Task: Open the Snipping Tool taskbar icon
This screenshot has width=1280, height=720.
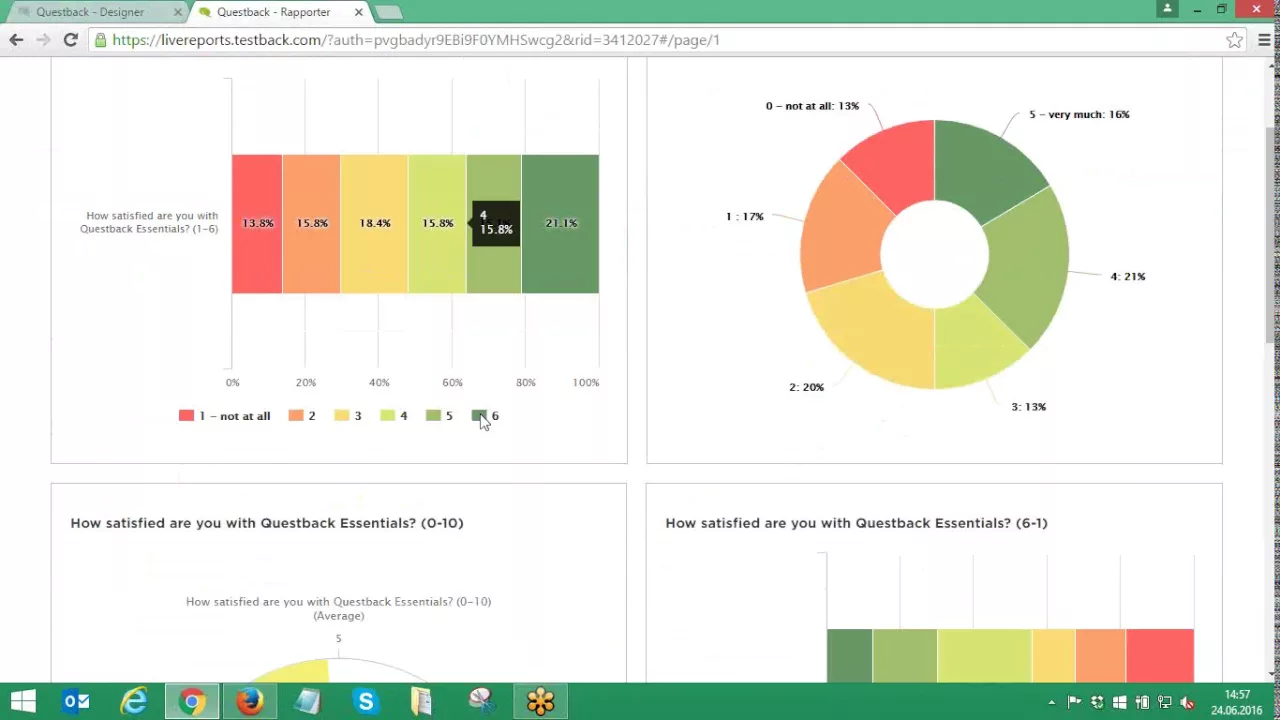Action: point(482,702)
